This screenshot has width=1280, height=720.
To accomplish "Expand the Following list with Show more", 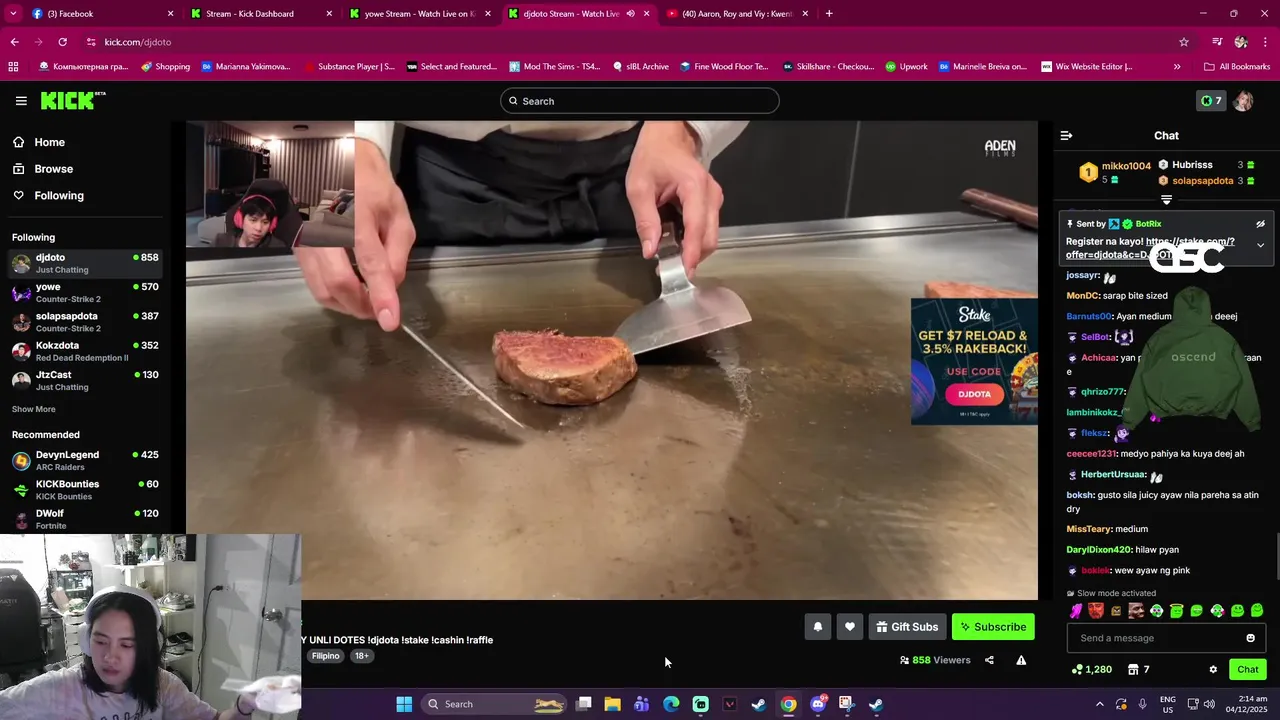I will (x=33, y=409).
